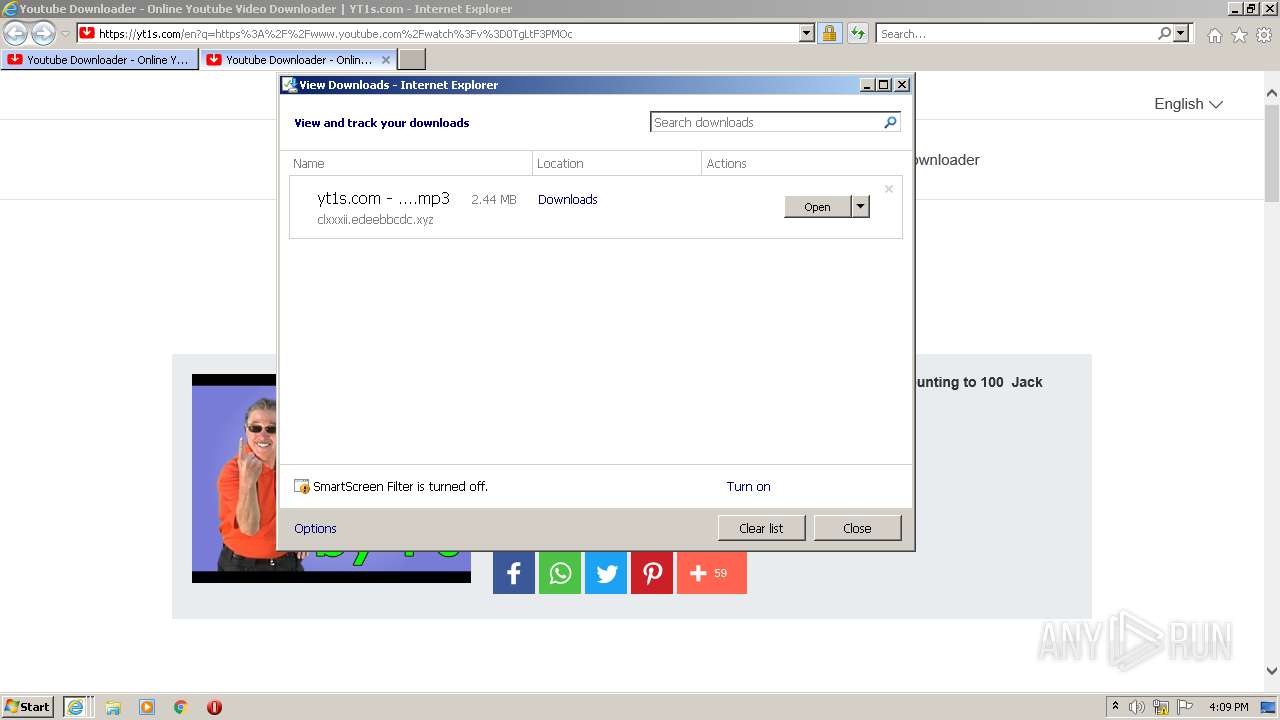Switch to first Youtube Downloader tab
The height and width of the screenshot is (720, 1280).
[x=99, y=60]
